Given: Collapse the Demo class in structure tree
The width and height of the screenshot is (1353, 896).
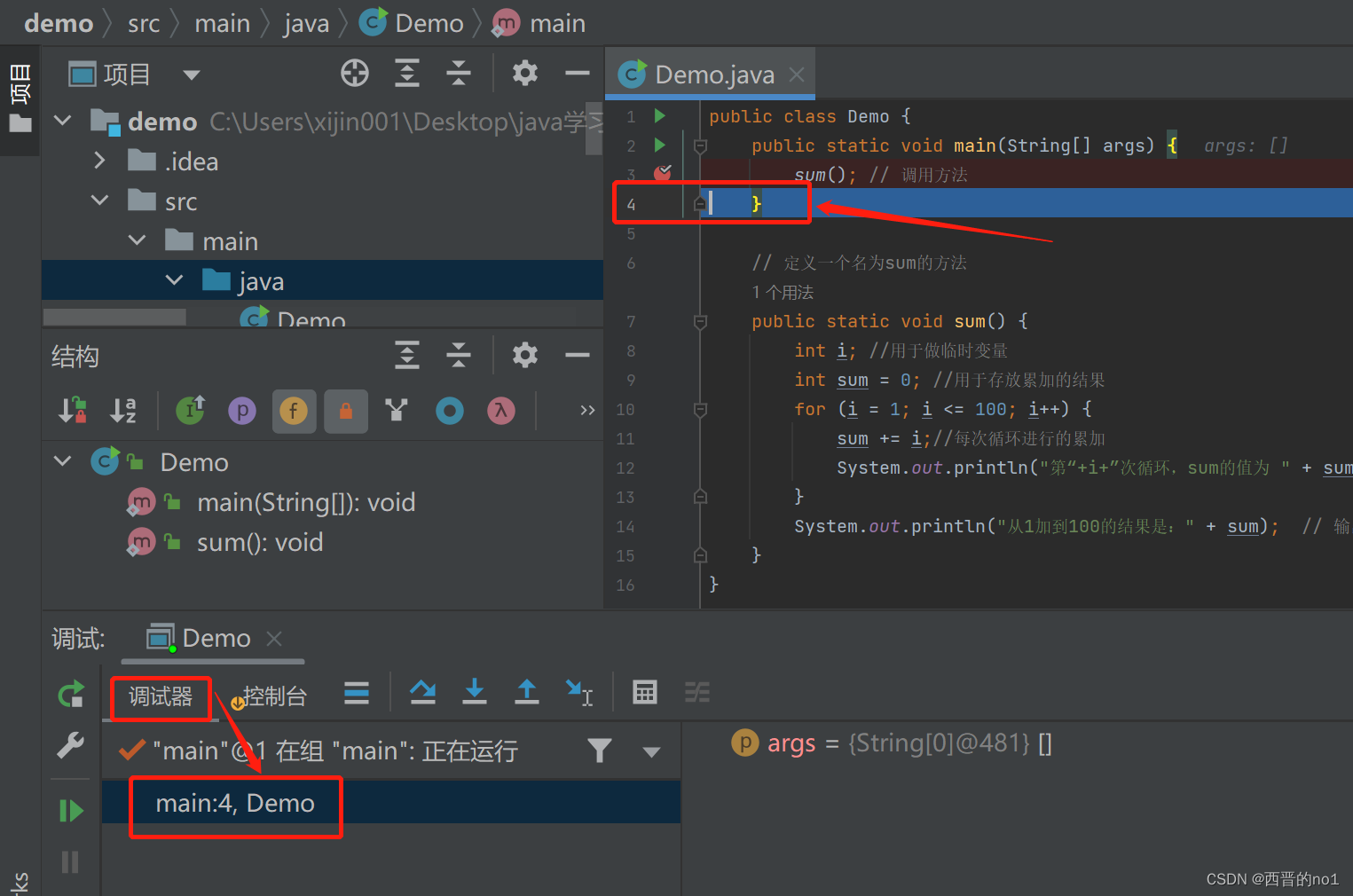Looking at the screenshot, I should coord(63,461).
